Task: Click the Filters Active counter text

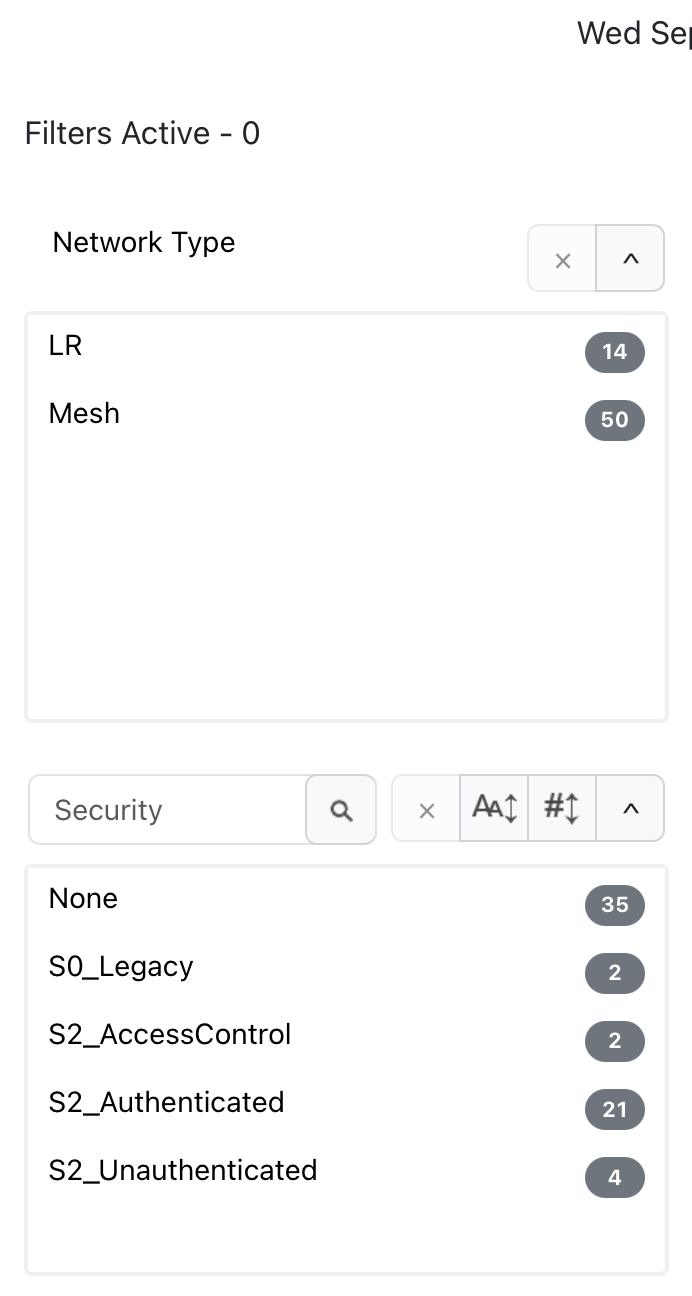Action: [142, 133]
